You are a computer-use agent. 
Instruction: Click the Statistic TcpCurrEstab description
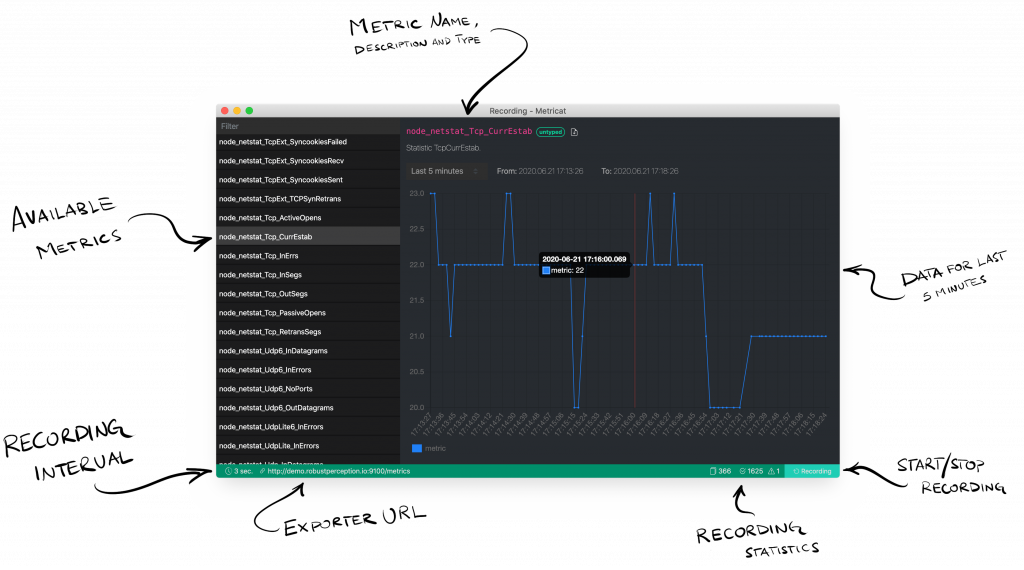pos(443,148)
